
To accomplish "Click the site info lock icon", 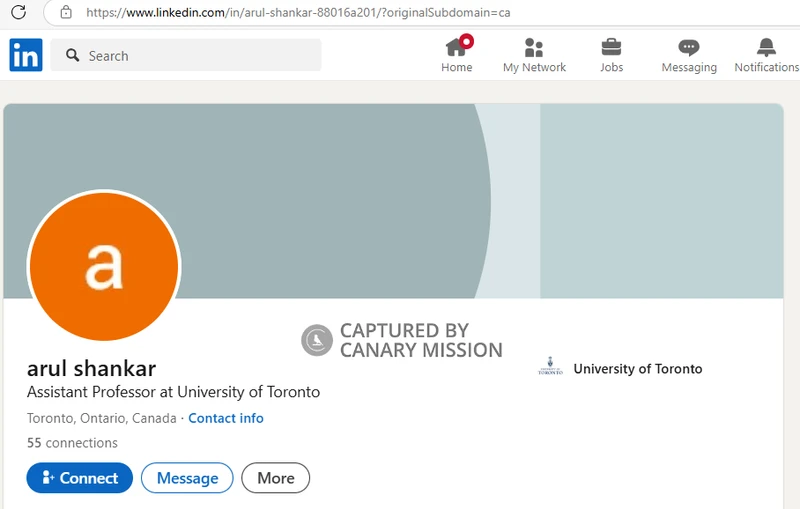I will click(66, 12).
